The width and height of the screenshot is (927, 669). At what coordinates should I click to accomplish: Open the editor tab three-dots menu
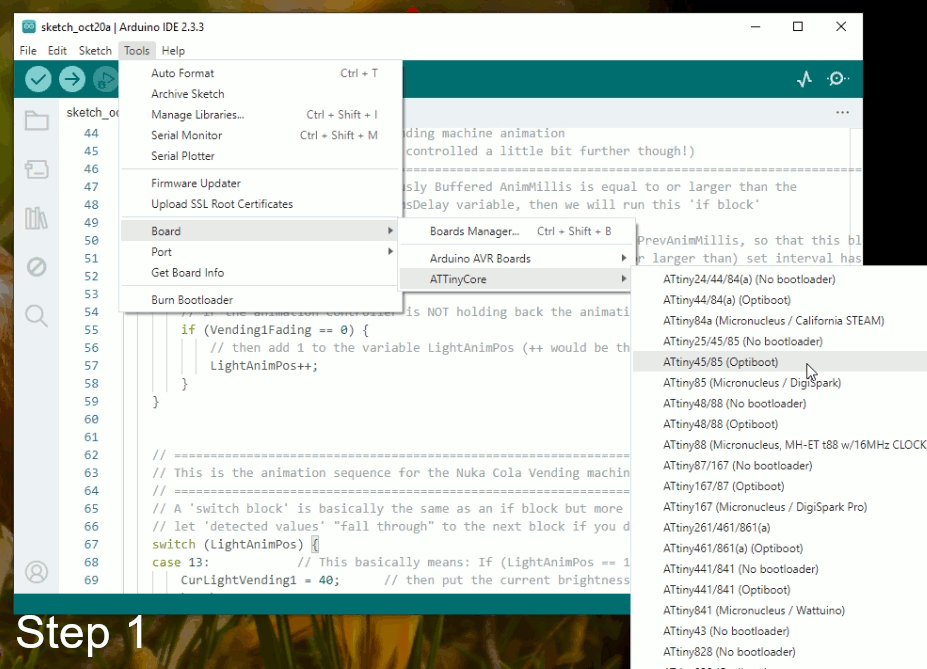pos(842,112)
